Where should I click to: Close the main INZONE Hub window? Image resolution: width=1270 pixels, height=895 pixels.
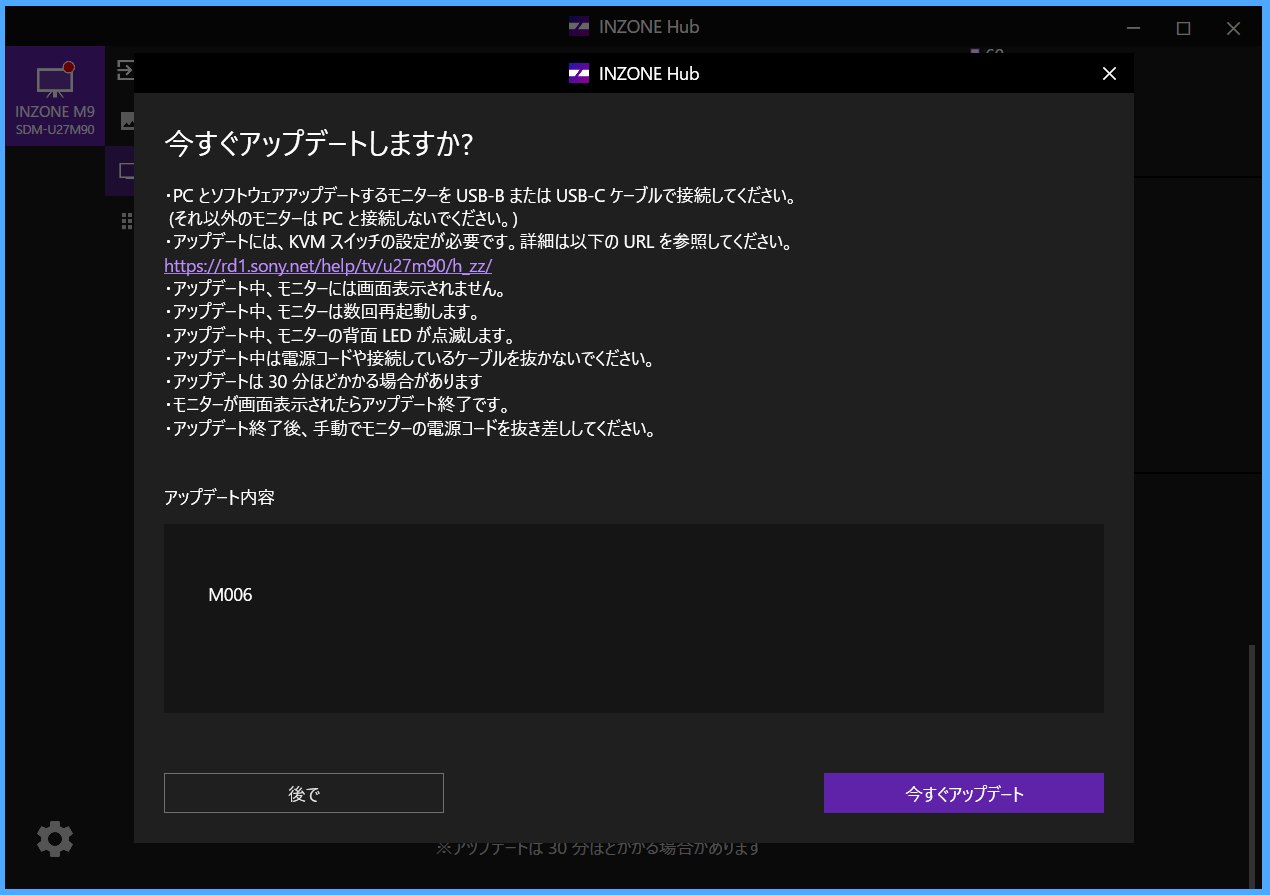1233,28
